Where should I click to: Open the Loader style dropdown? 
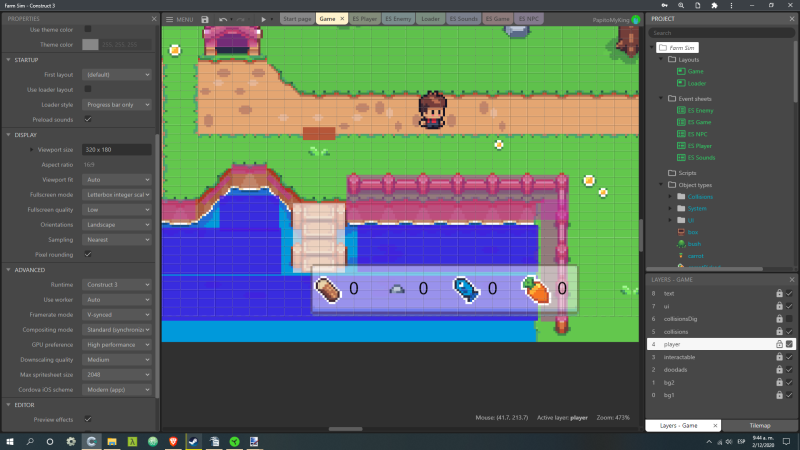(117, 104)
